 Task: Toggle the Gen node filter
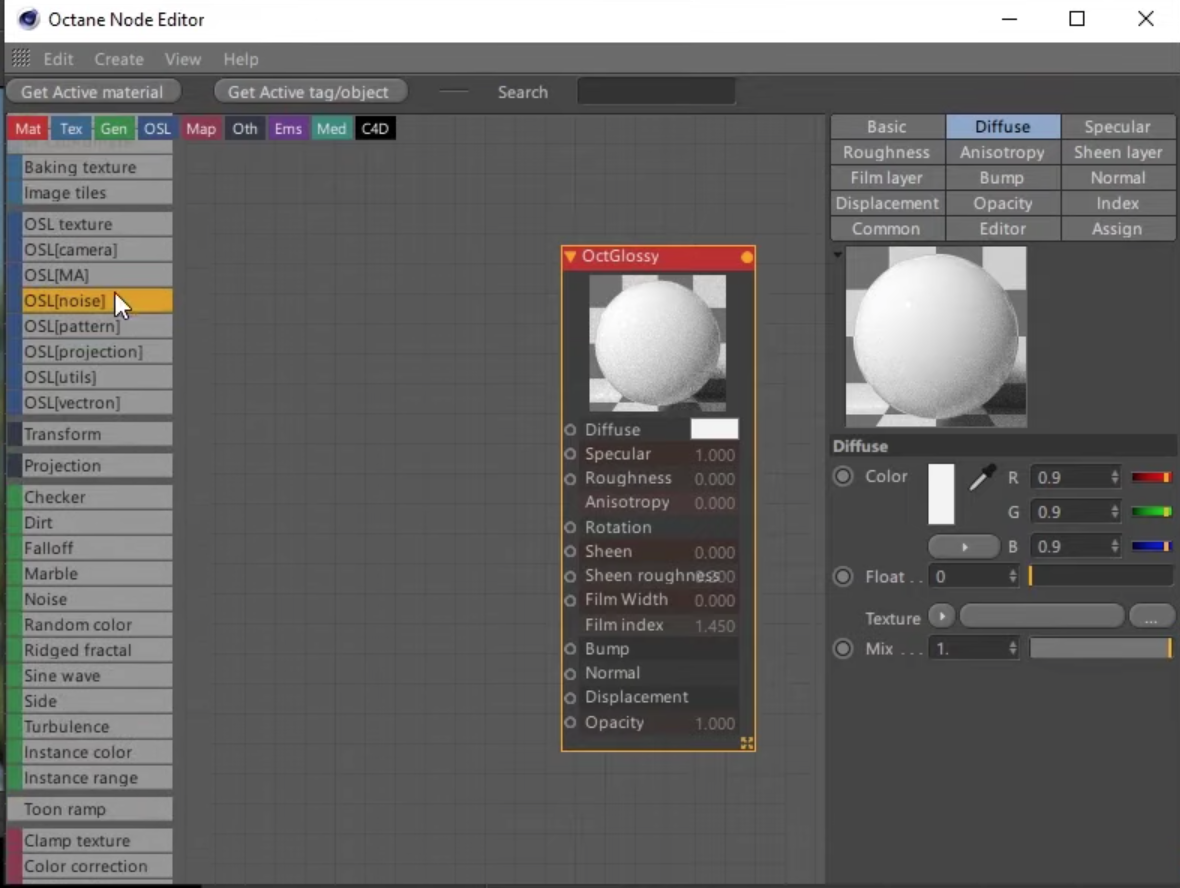[x=114, y=129]
